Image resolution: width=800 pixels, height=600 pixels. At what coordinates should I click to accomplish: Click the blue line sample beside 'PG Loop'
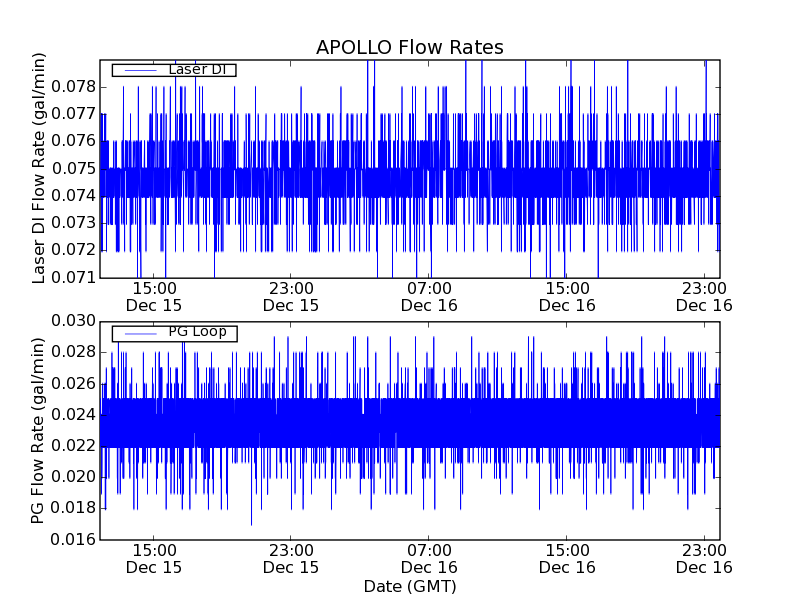click(141, 334)
